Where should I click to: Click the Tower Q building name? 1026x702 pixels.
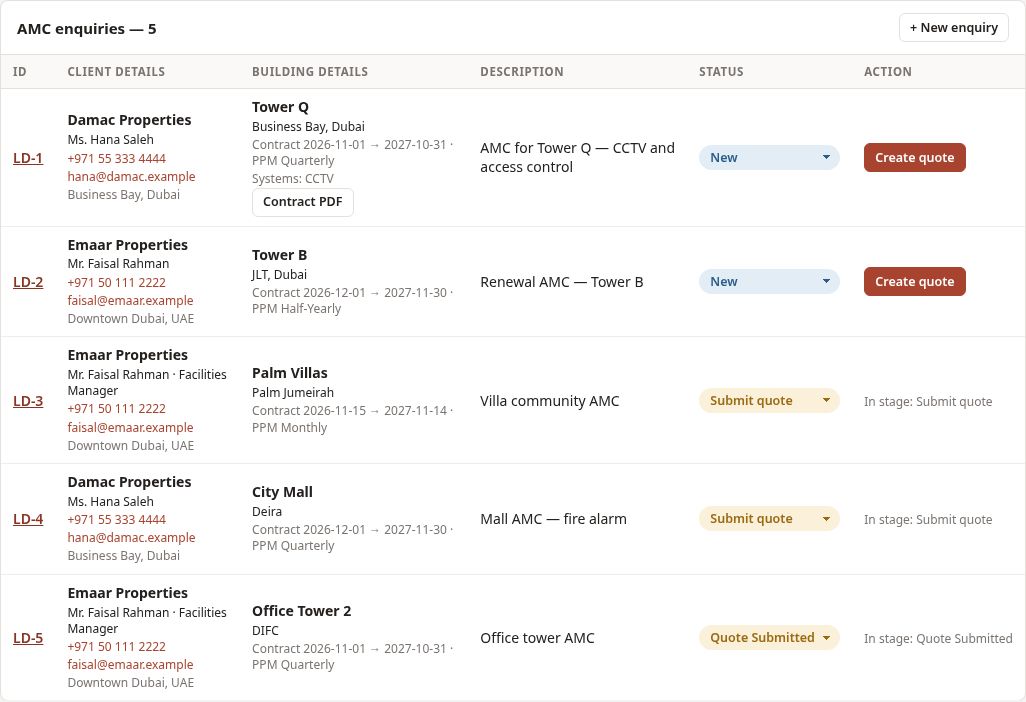click(280, 107)
